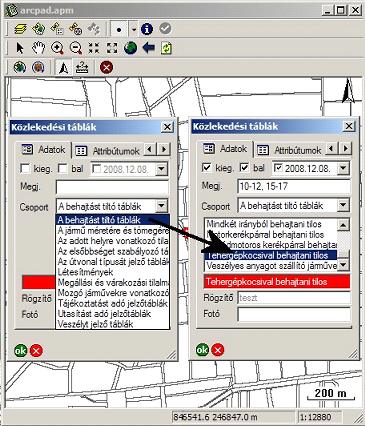Choose Mozgó járművekre vonatkozó option
This screenshot has height=426, width=365.
coord(113,293)
